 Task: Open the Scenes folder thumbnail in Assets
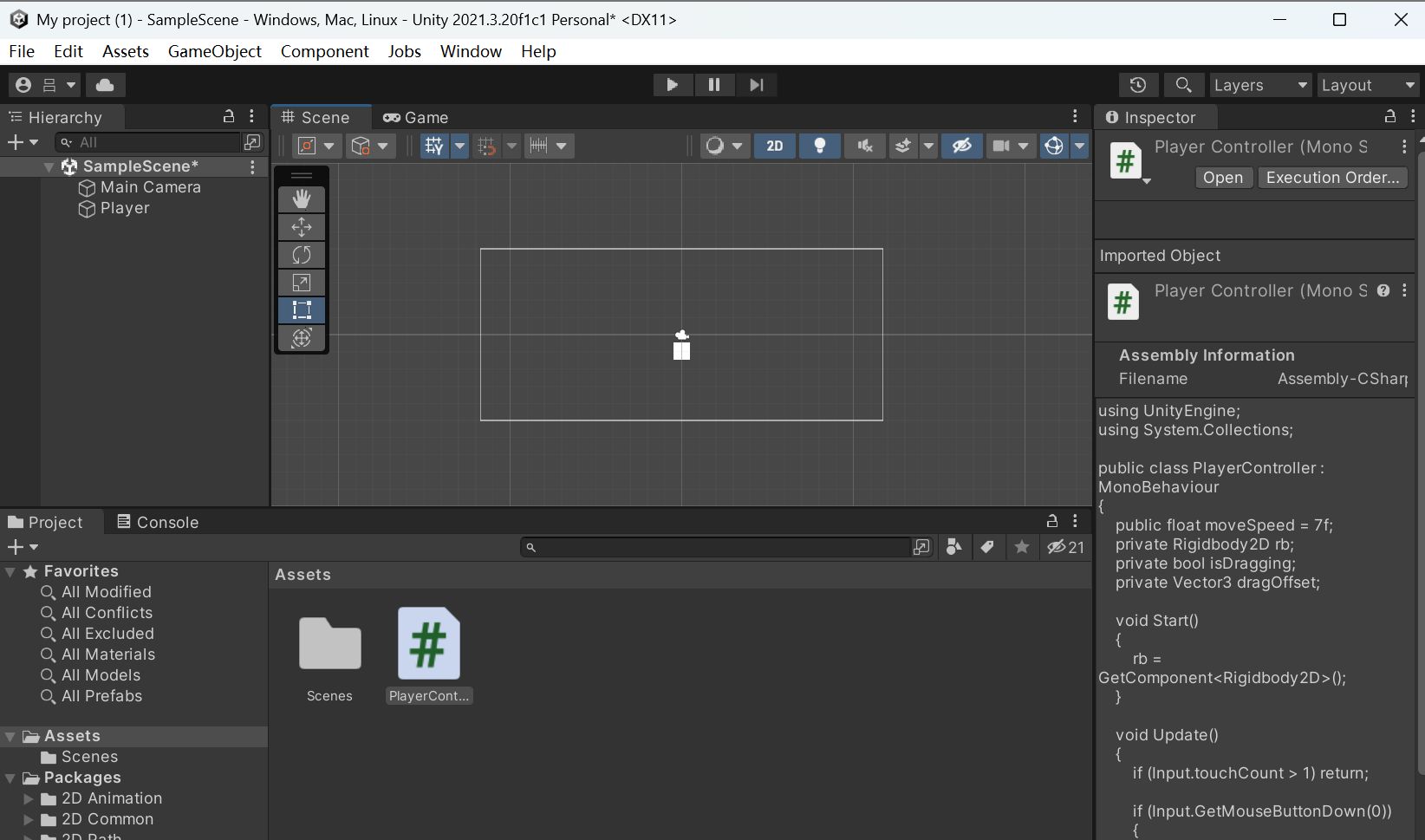pyautogui.click(x=330, y=643)
